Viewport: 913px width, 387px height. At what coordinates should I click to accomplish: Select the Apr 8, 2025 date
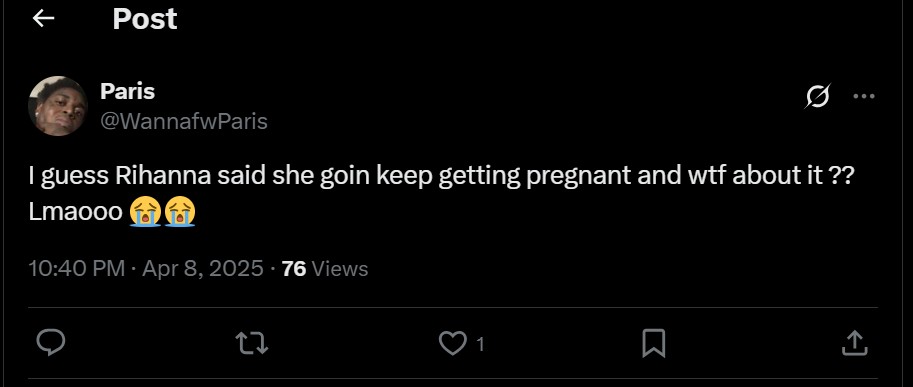click(x=203, y=268)
